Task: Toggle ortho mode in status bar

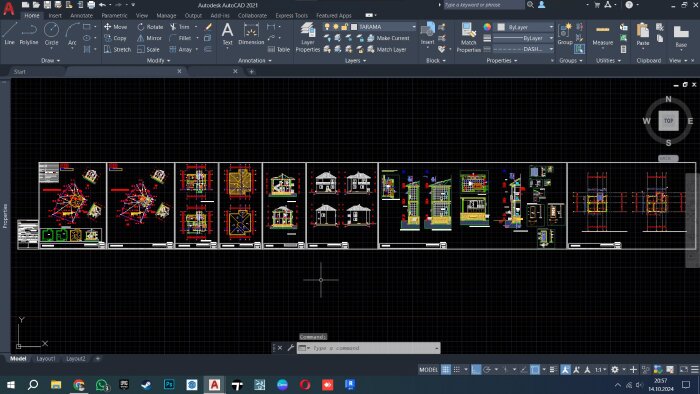Action: [476, 369]
